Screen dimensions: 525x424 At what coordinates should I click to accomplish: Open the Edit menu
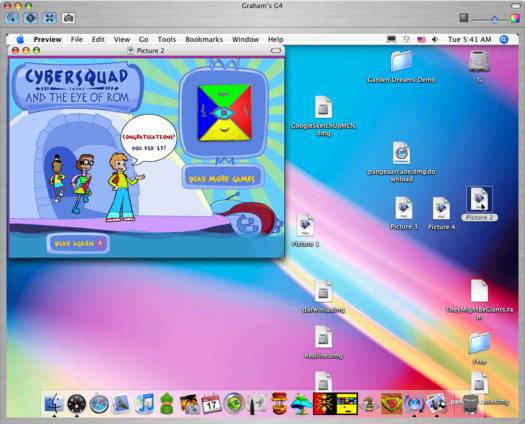[98, 39]
